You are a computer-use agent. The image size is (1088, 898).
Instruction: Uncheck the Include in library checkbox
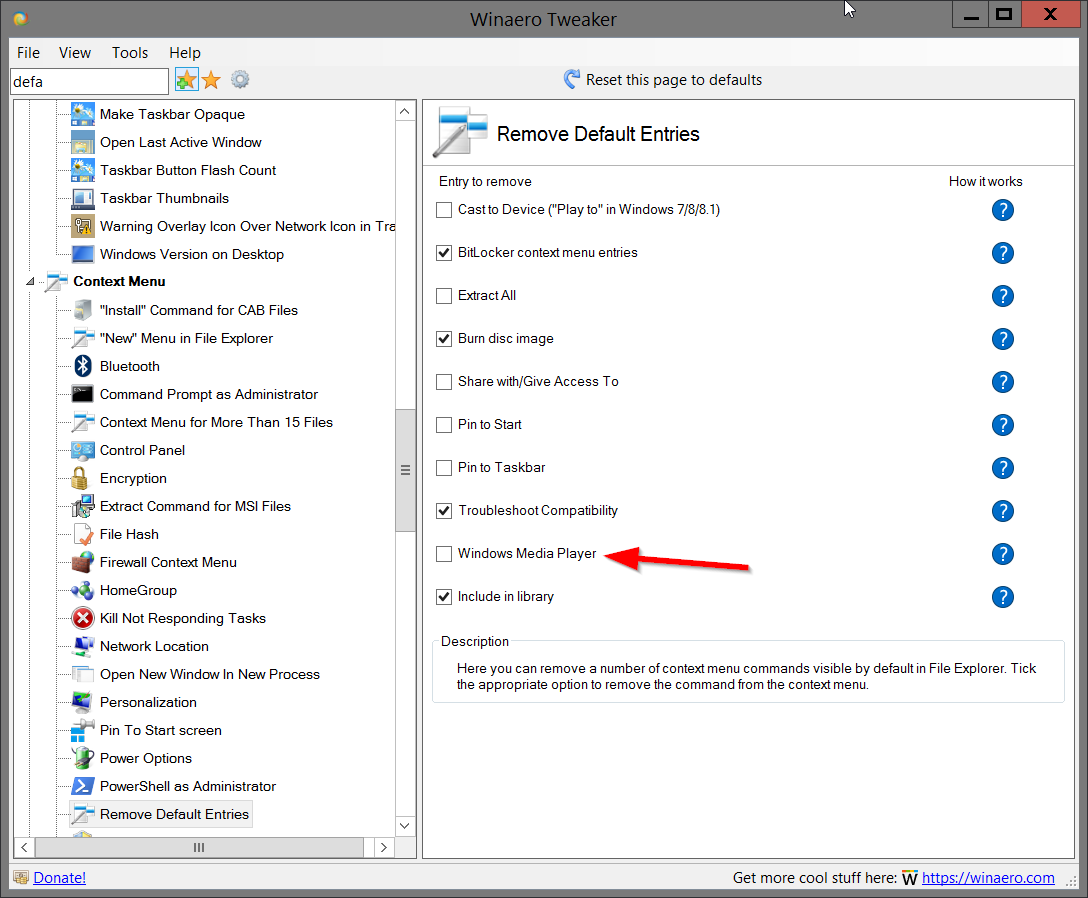click(x=444, y=597)
